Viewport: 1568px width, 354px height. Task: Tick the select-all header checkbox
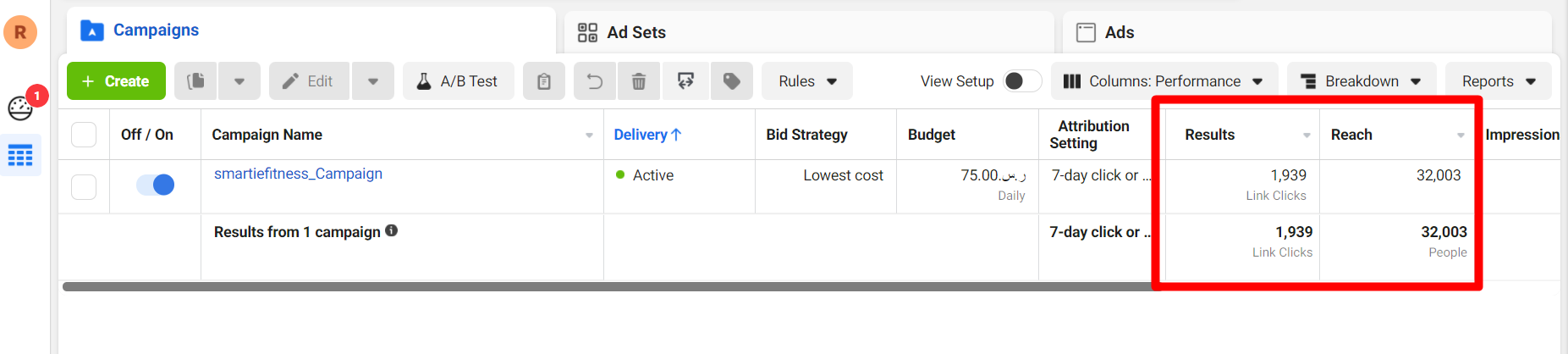point(84,135)
